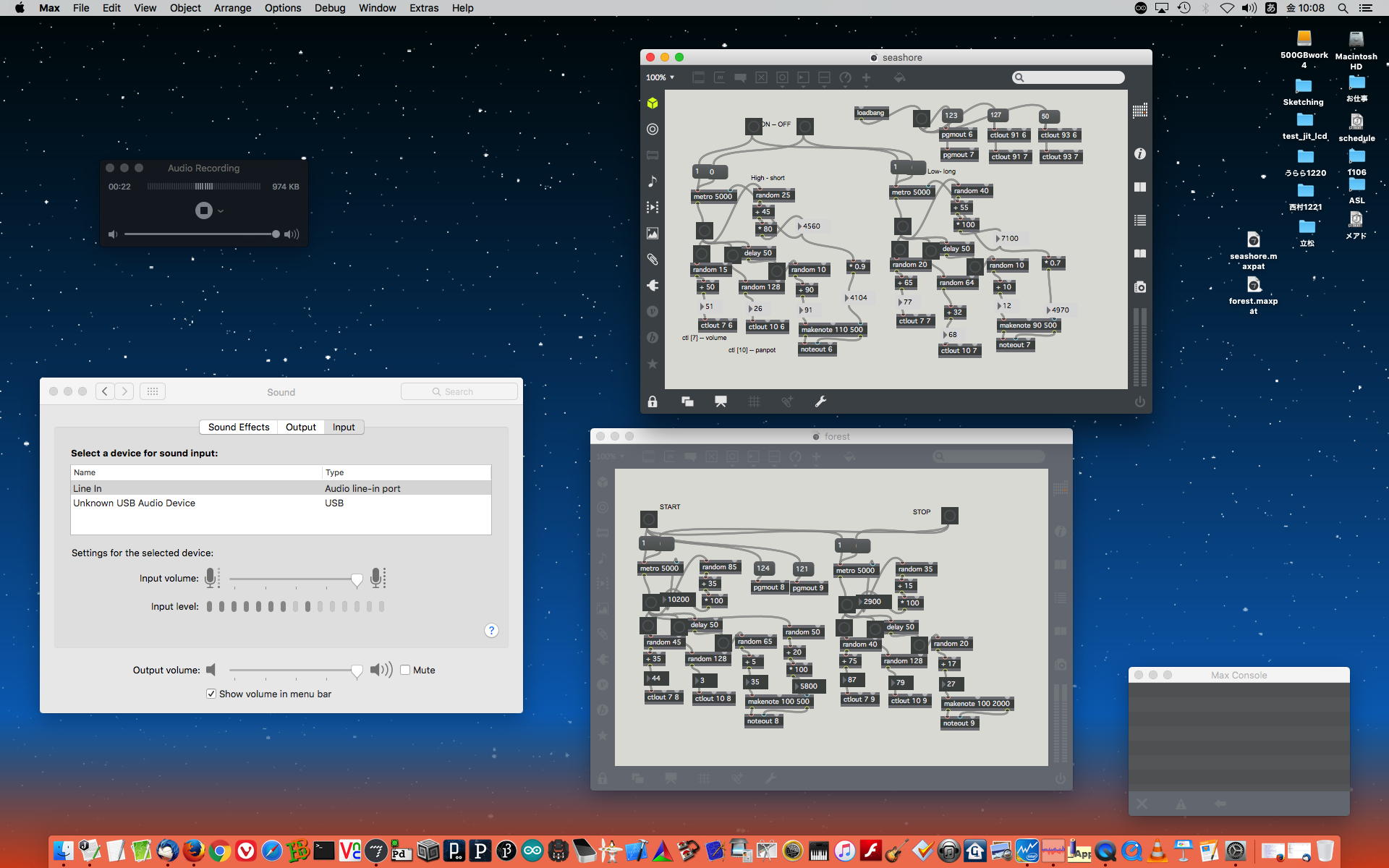Open the Objects cube icon in seashore sidebar
The height and width of the screenshot is (868, 1389).
point(653,103)
